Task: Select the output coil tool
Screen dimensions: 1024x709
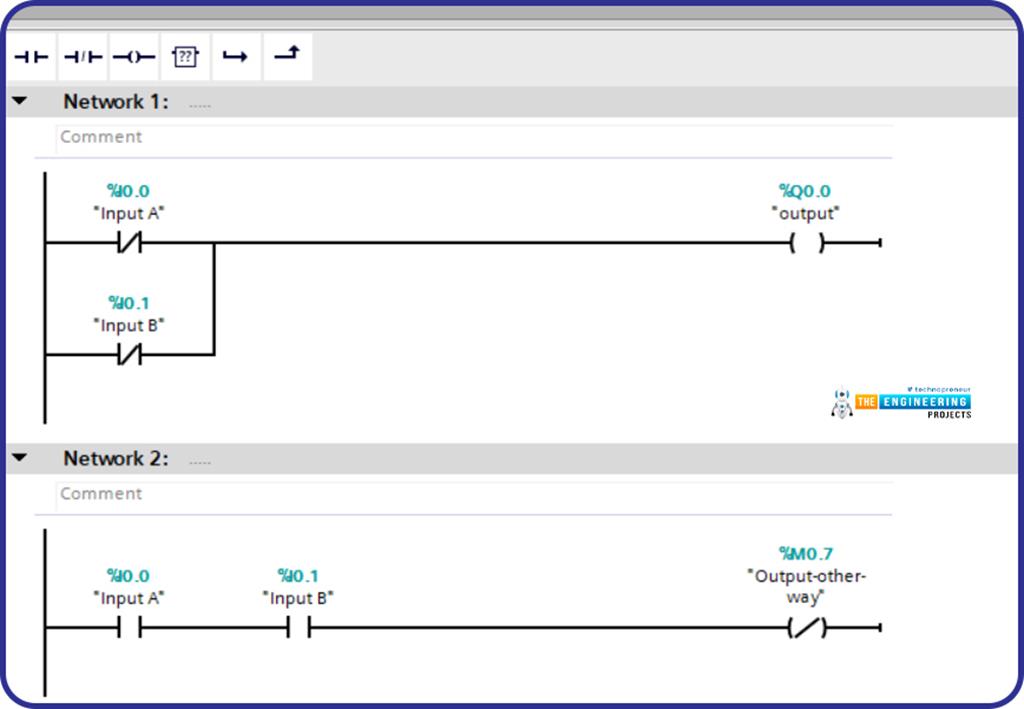Action: [x=134, y=57]
